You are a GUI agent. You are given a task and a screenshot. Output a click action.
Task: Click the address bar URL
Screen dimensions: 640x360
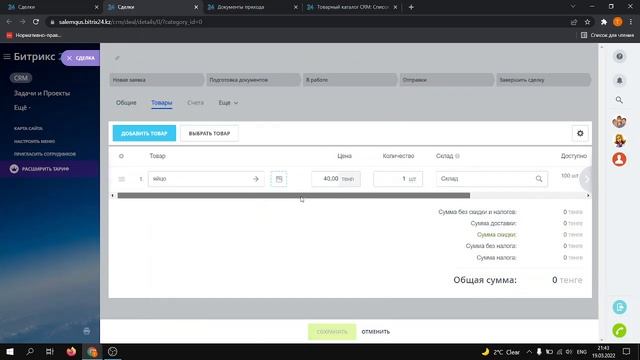(131, 22)
